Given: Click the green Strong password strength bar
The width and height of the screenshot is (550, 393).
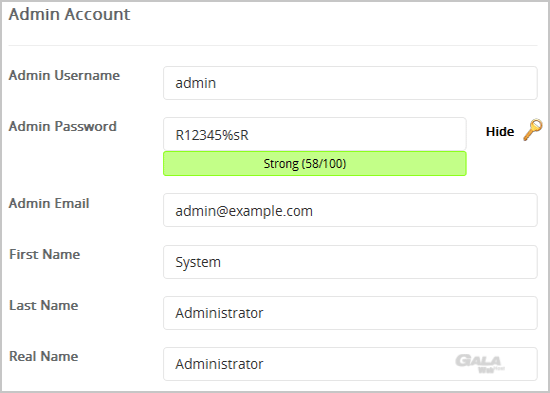Looking at the screenshot, I should (315, 164).
